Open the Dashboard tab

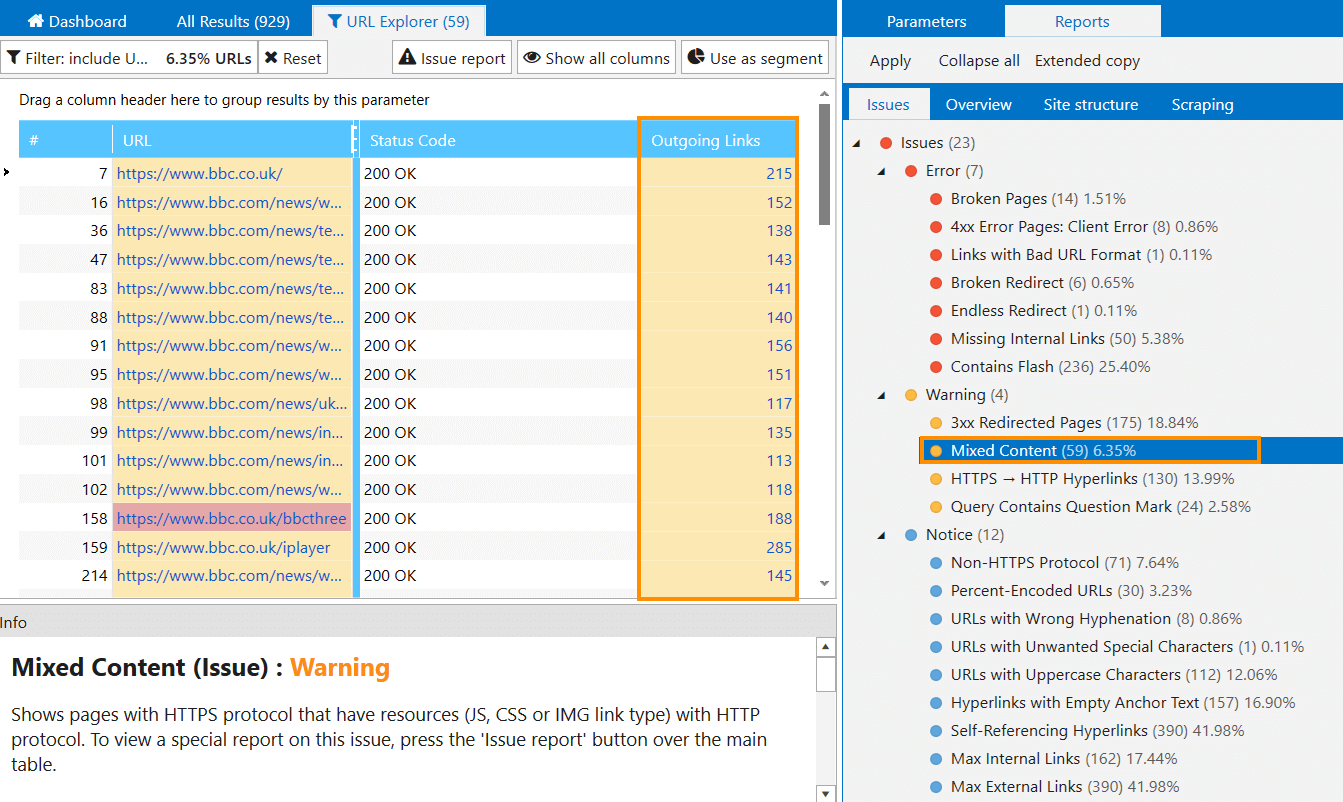[x=76, y=21]
